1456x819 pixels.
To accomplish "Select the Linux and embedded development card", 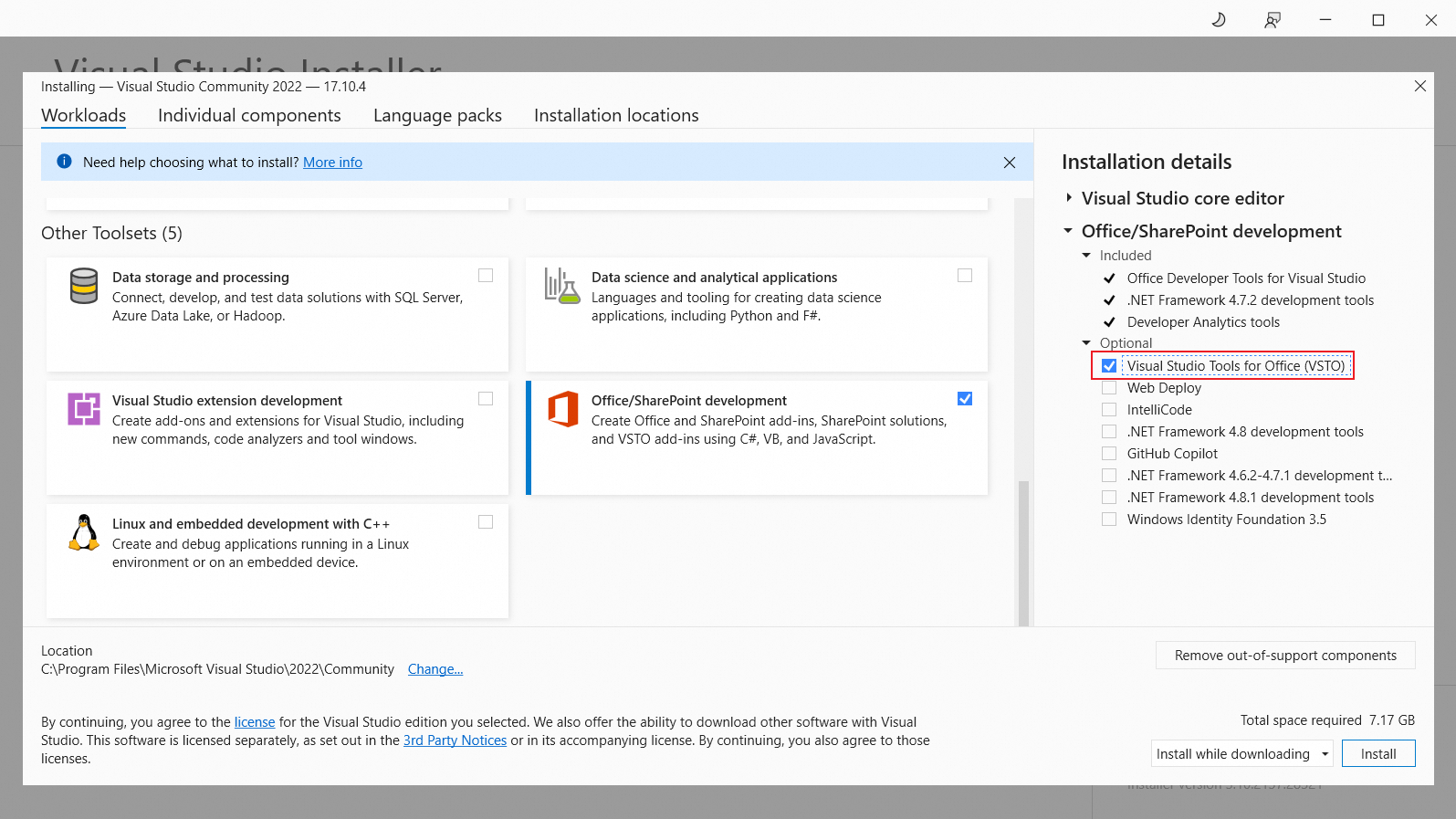I will point(278,562).
